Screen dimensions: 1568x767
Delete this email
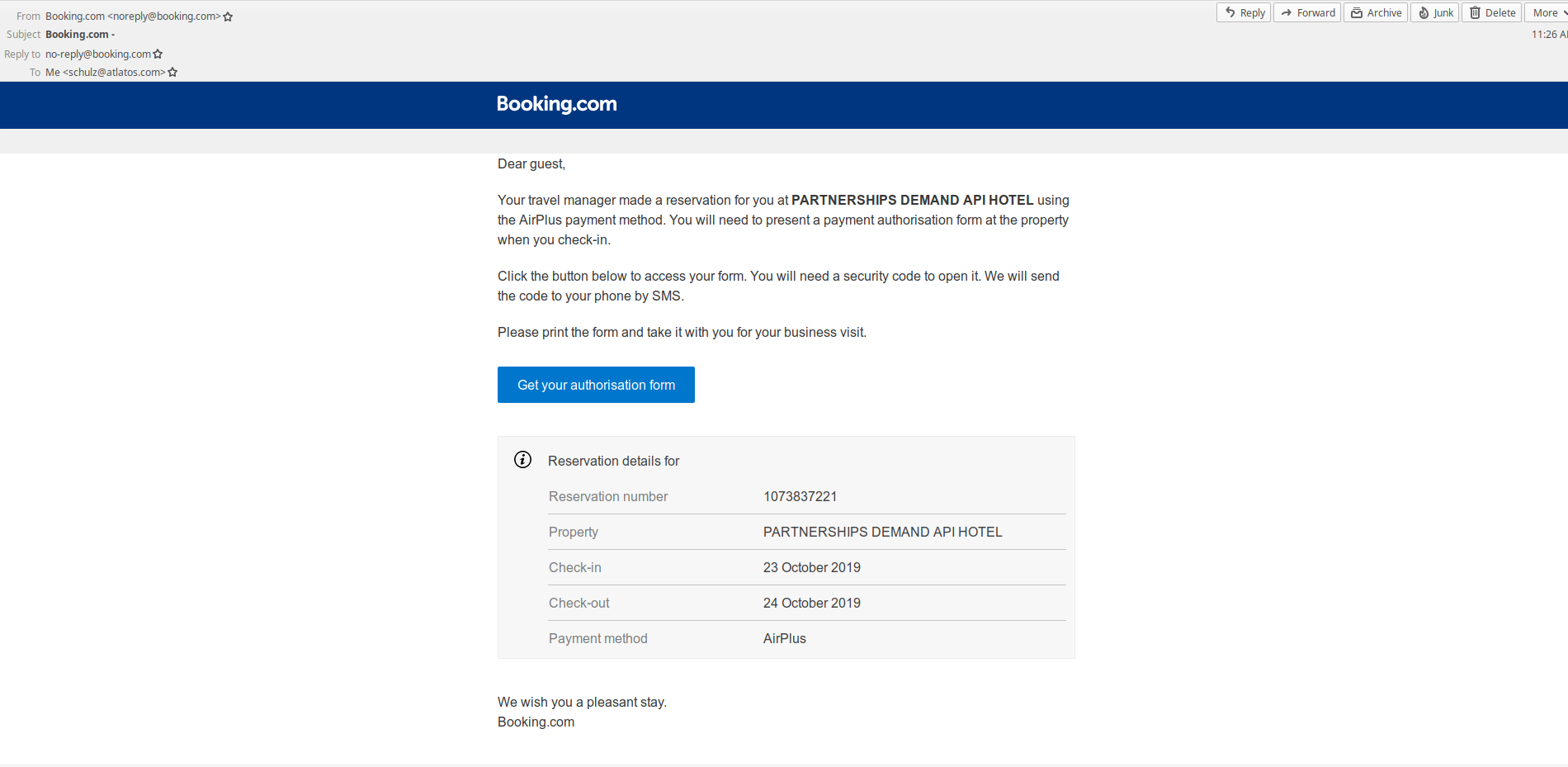(x=1492, y=12)
